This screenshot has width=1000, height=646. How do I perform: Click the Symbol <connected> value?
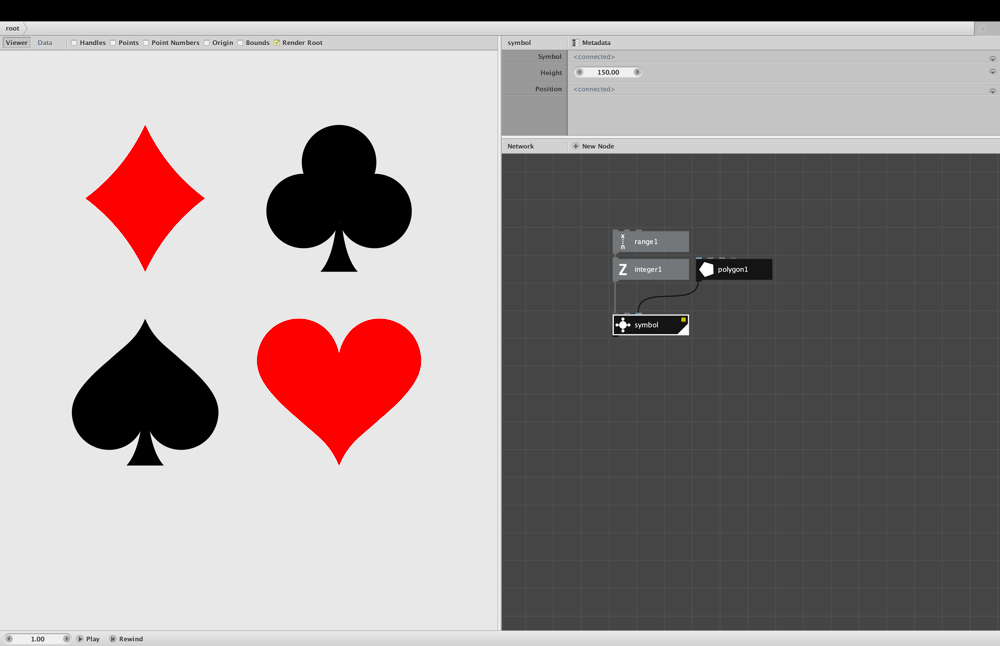594,57
